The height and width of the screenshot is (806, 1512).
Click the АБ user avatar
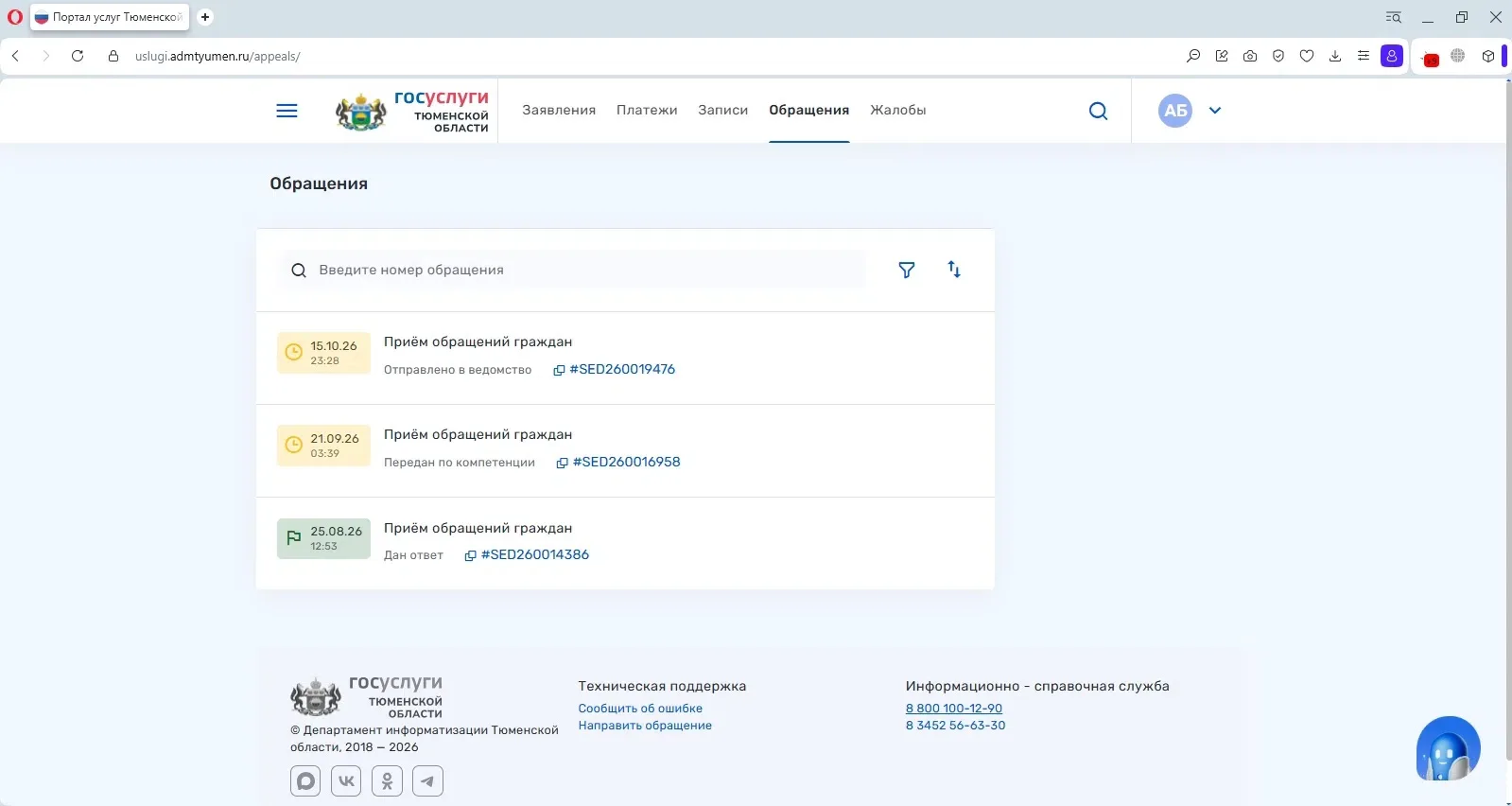(x=1175, y=111)
